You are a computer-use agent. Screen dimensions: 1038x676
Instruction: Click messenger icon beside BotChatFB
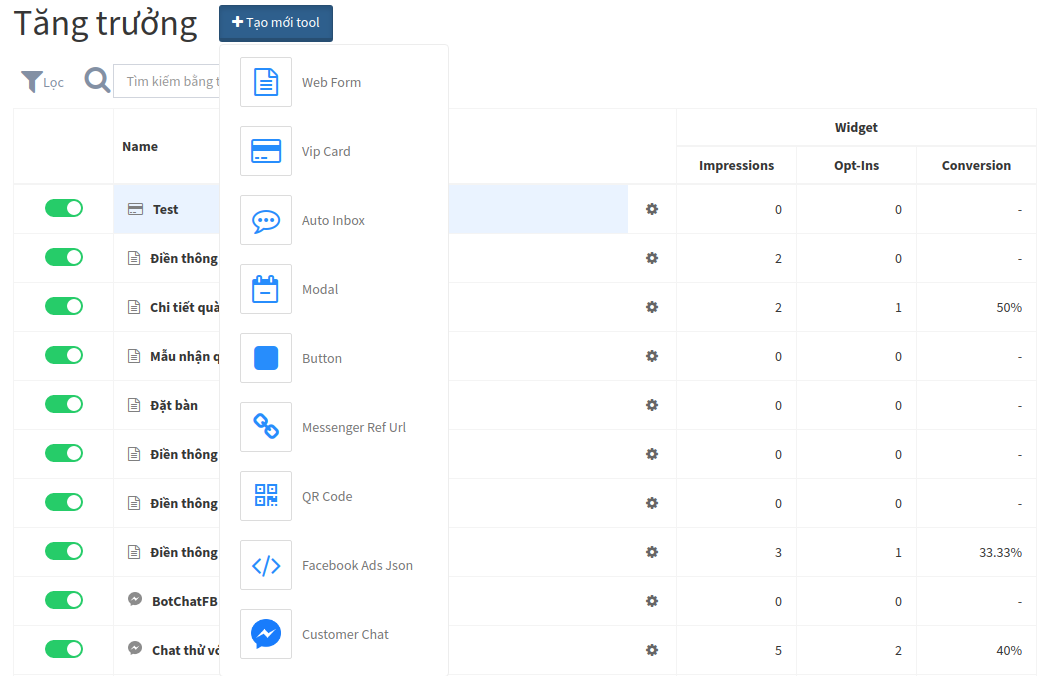tap(135, 599)
